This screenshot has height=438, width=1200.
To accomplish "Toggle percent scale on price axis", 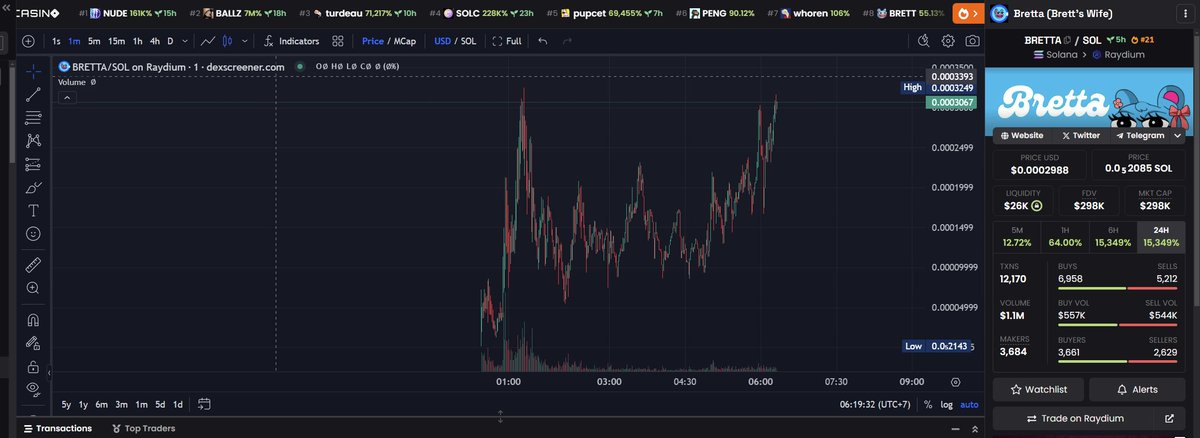I will point(928,404).
